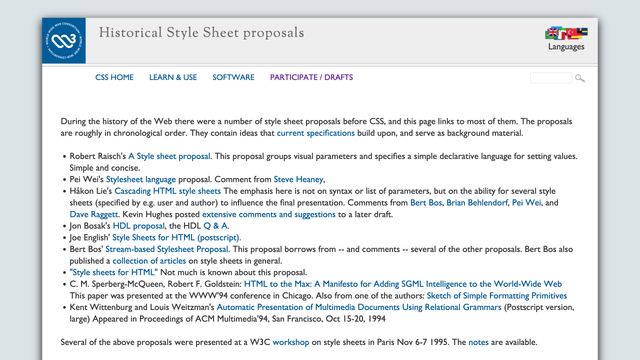Open Cascading HTML style sheets link
The image size is (640, 360).
point(168,191)
